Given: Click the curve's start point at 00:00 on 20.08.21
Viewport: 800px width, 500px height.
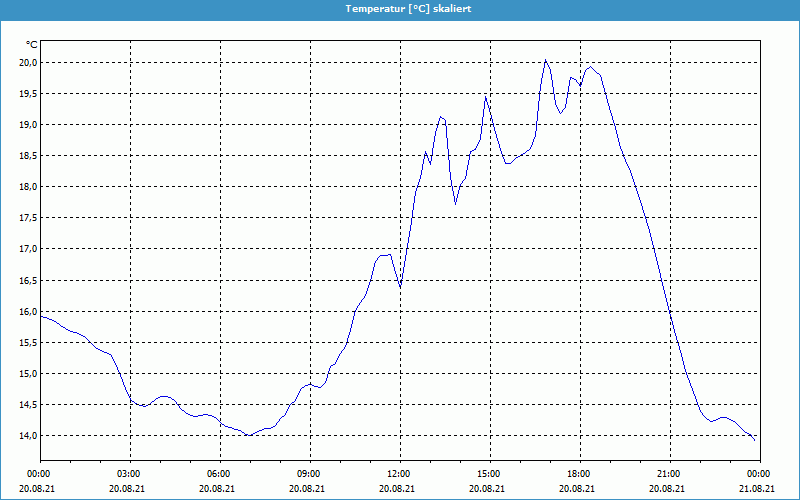Looking at the screenshot, I should [x=40, y=316].
